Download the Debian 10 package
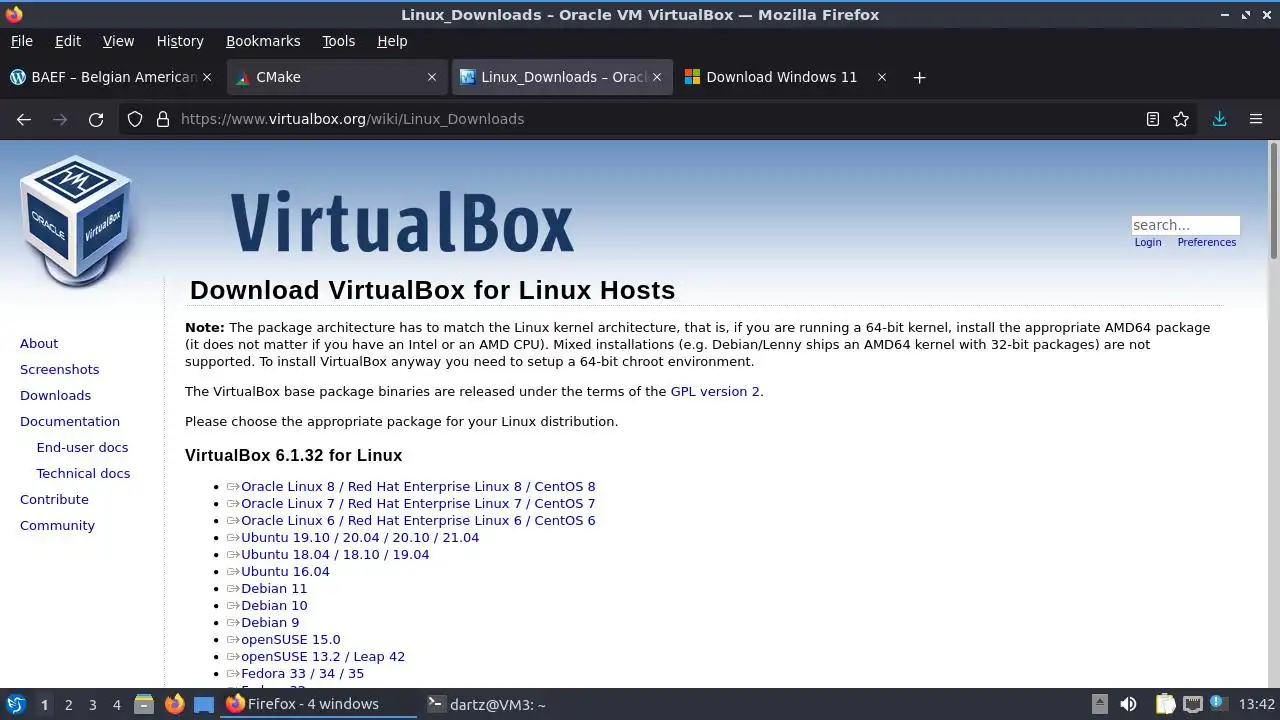1280x720 pixels. 274,605
